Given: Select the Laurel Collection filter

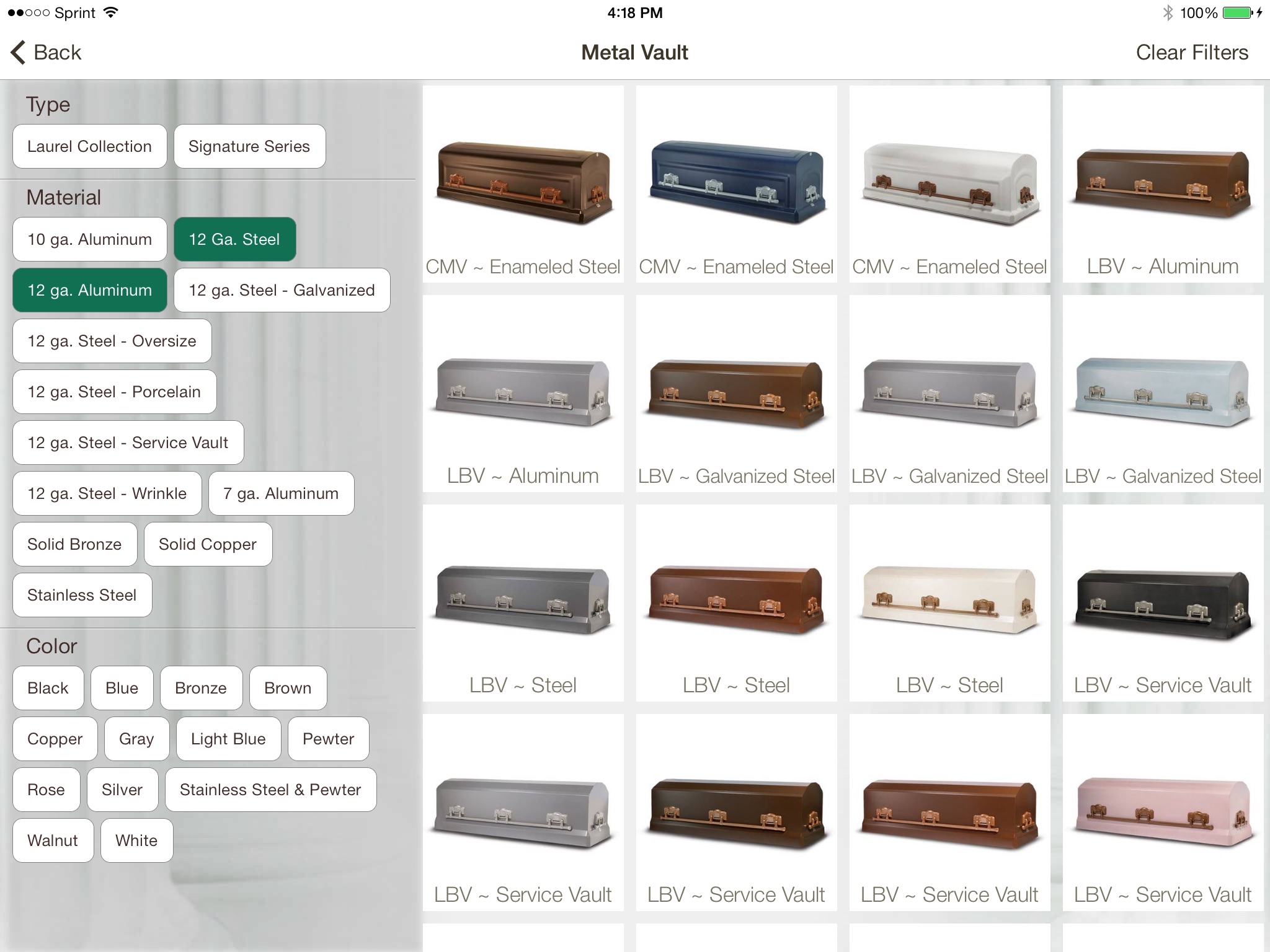Looking at the screenshot, I should 90,147.
